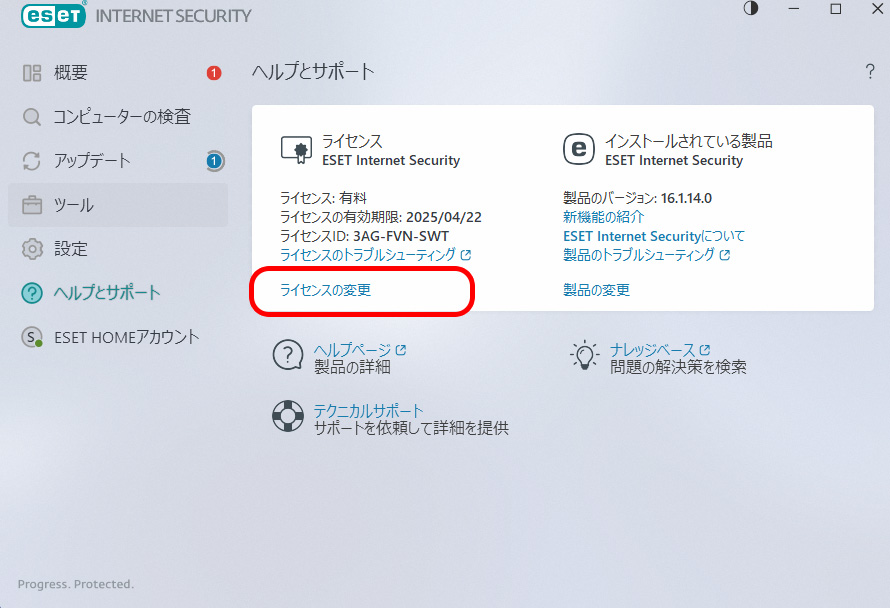Click ESET Internet Securityについて link

[x=654, y=236]
